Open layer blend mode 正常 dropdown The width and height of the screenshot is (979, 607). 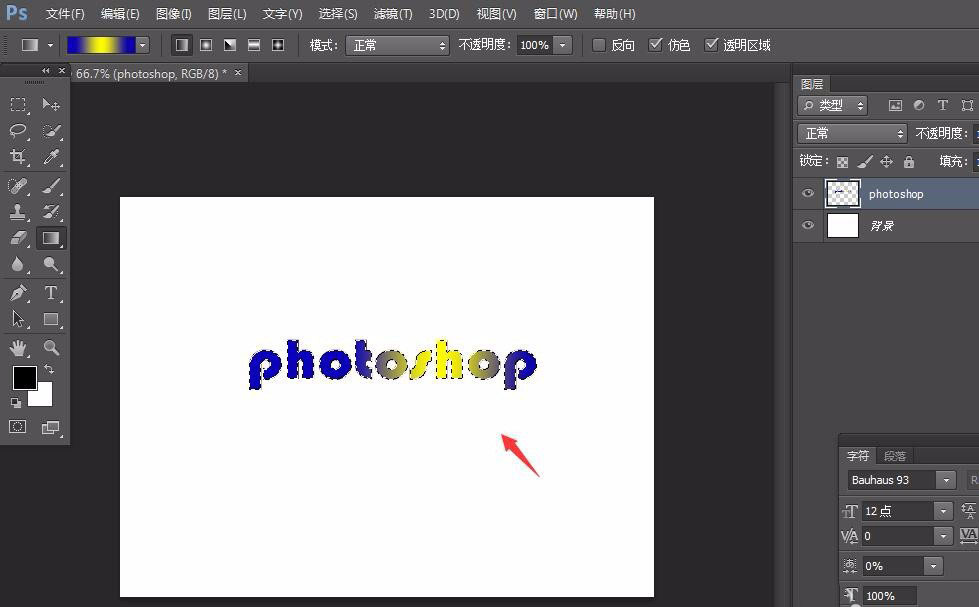[852, 133]
